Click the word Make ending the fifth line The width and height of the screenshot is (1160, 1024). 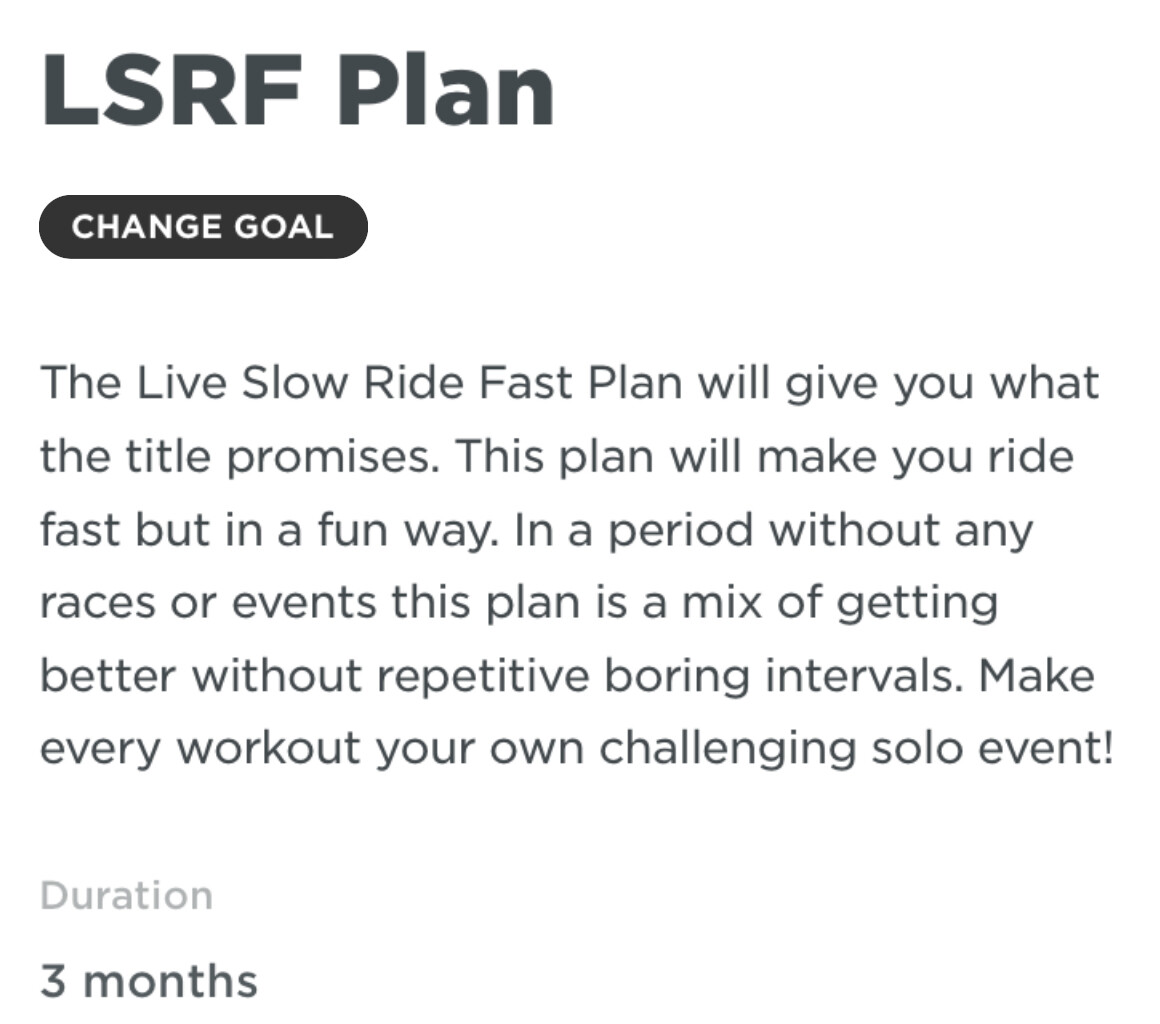(1036, 676)
